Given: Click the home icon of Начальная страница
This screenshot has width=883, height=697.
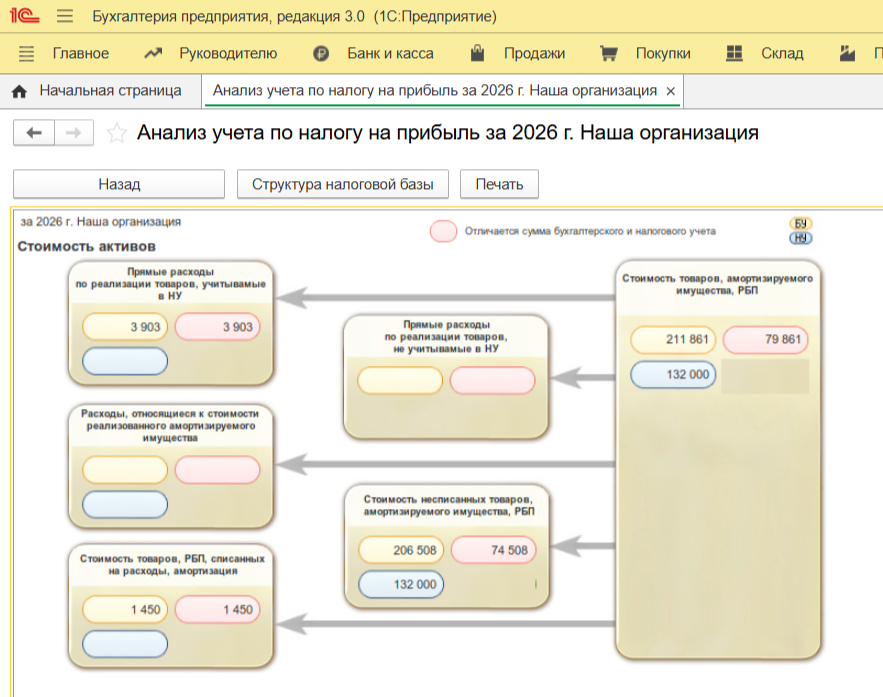Looking at the screenshot, I should click(x=19, y=91).
